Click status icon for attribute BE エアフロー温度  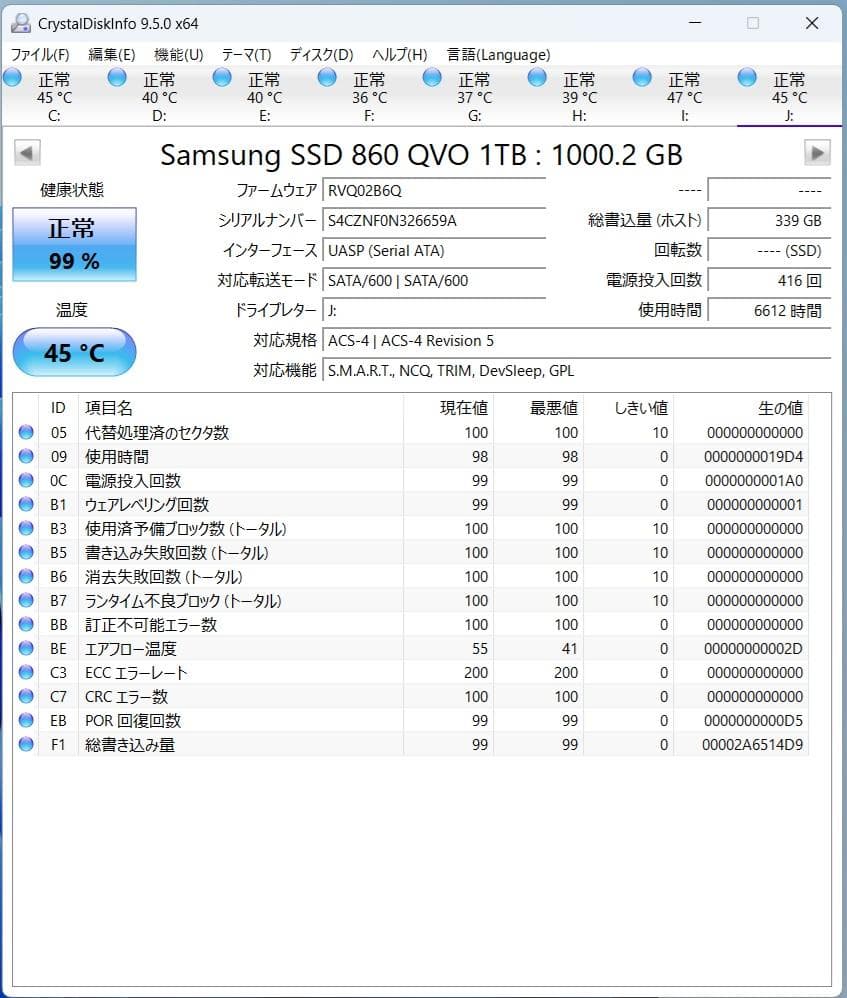click(x=26, y=648)
